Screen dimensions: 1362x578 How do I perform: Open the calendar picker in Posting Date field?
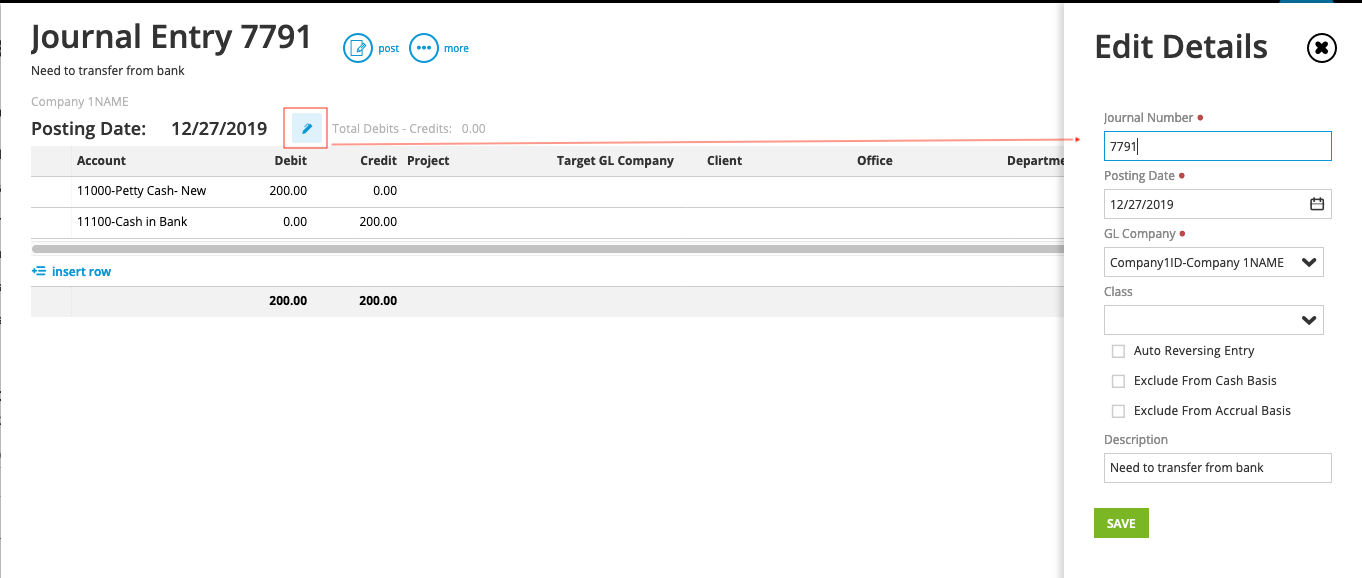[x=1317, y=204]
